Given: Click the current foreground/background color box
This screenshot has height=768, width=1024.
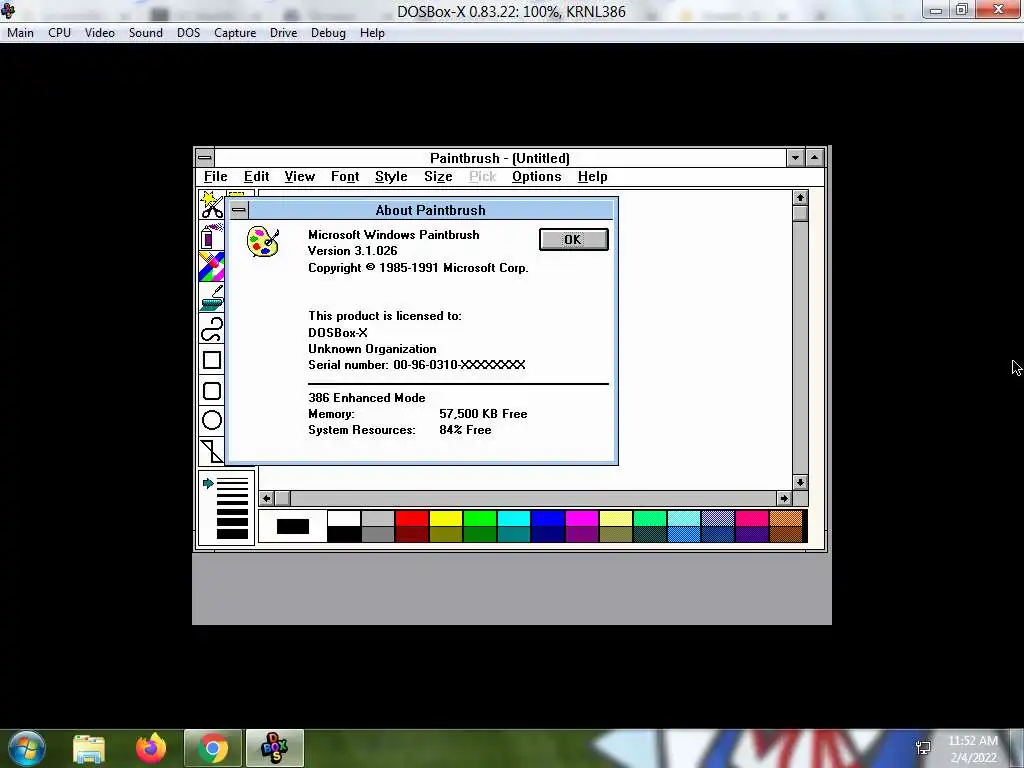Looking at the screenshot, I should point(293,526).
